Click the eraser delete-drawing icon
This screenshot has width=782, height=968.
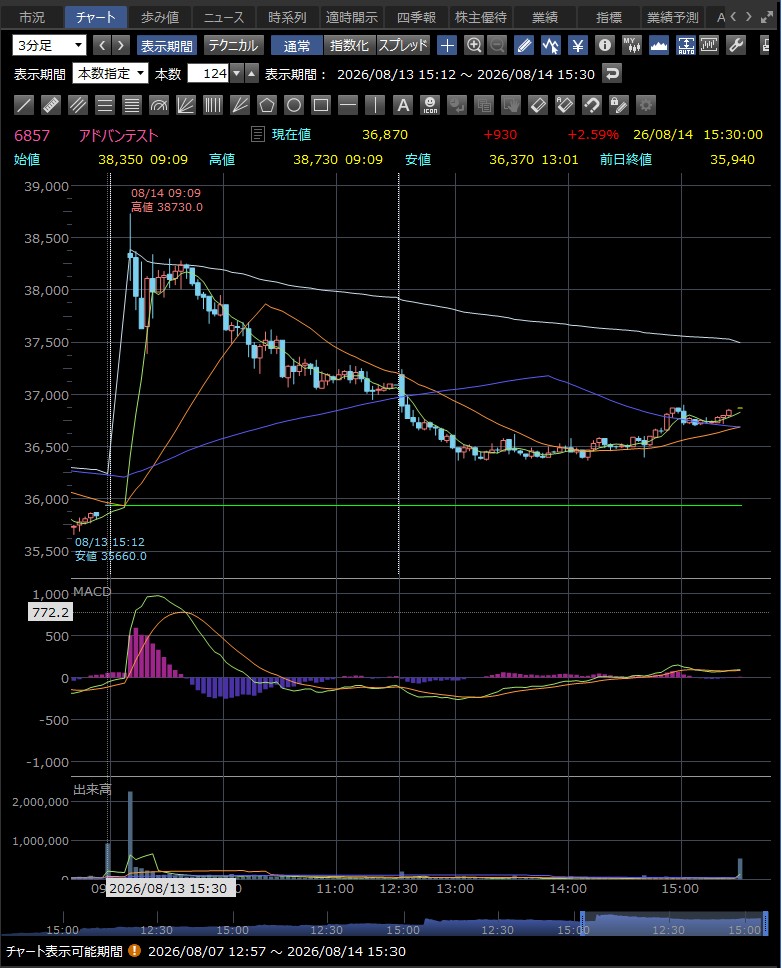pyautogui.click(x=538, y=105)
